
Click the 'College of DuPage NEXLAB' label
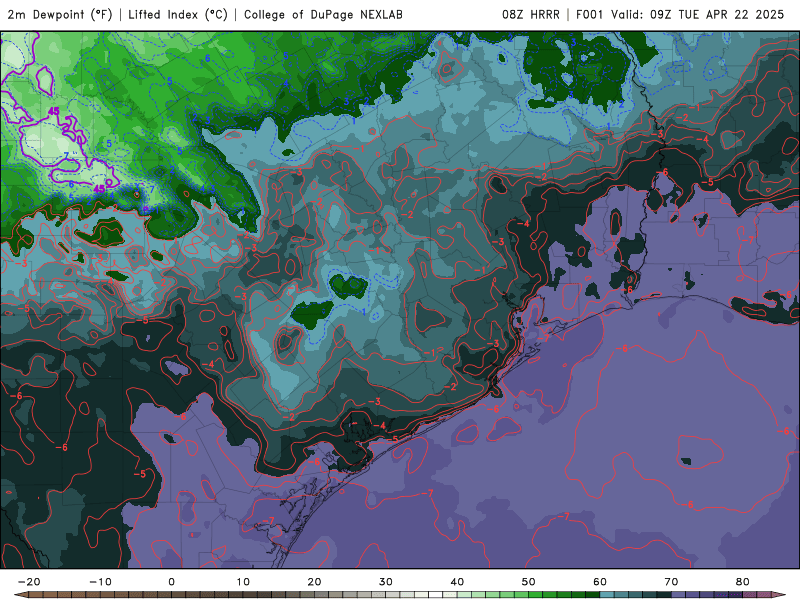(x=323, y=14)
